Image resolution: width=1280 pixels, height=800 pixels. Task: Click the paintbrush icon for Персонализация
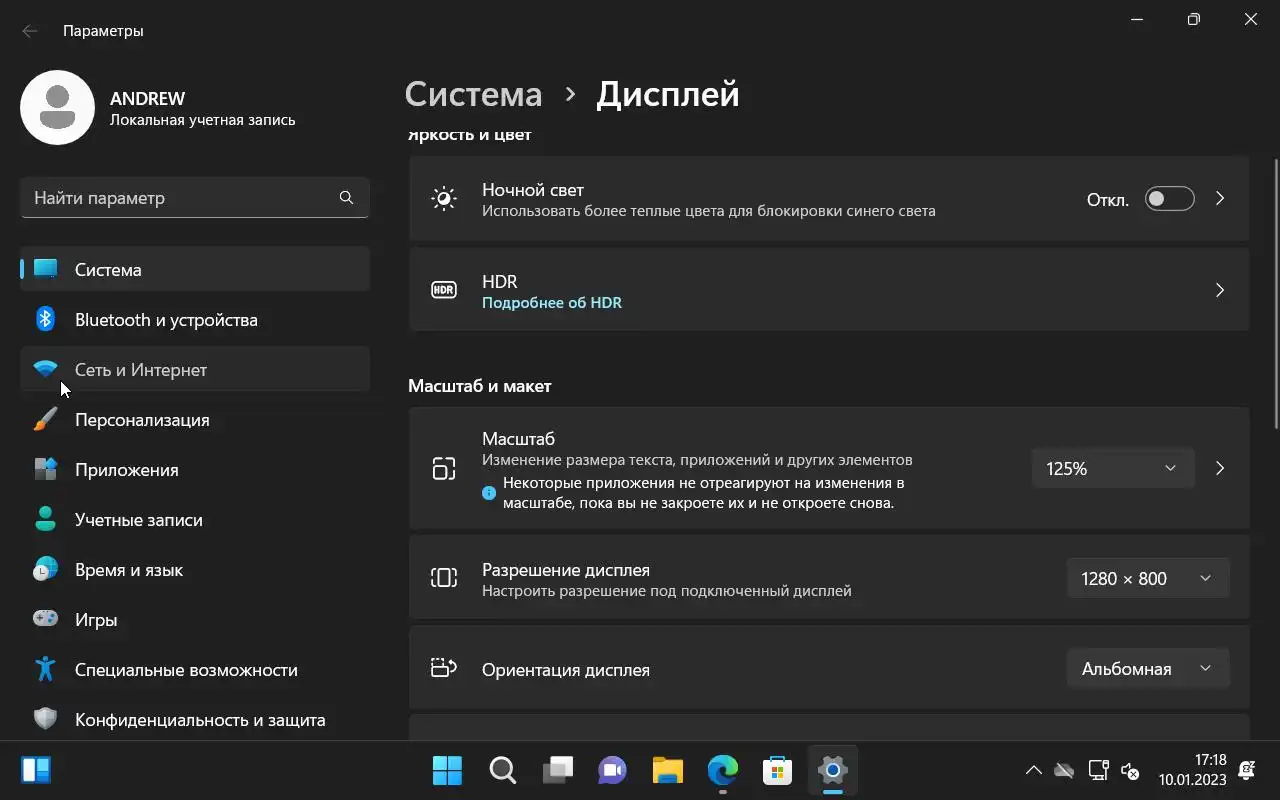[x=45, y=419]
